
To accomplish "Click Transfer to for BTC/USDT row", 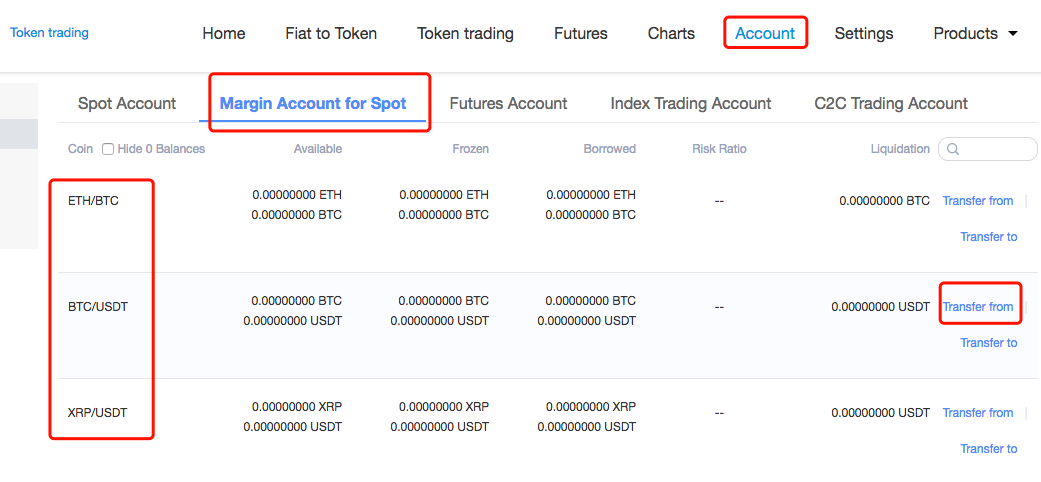I will point(989,343).
